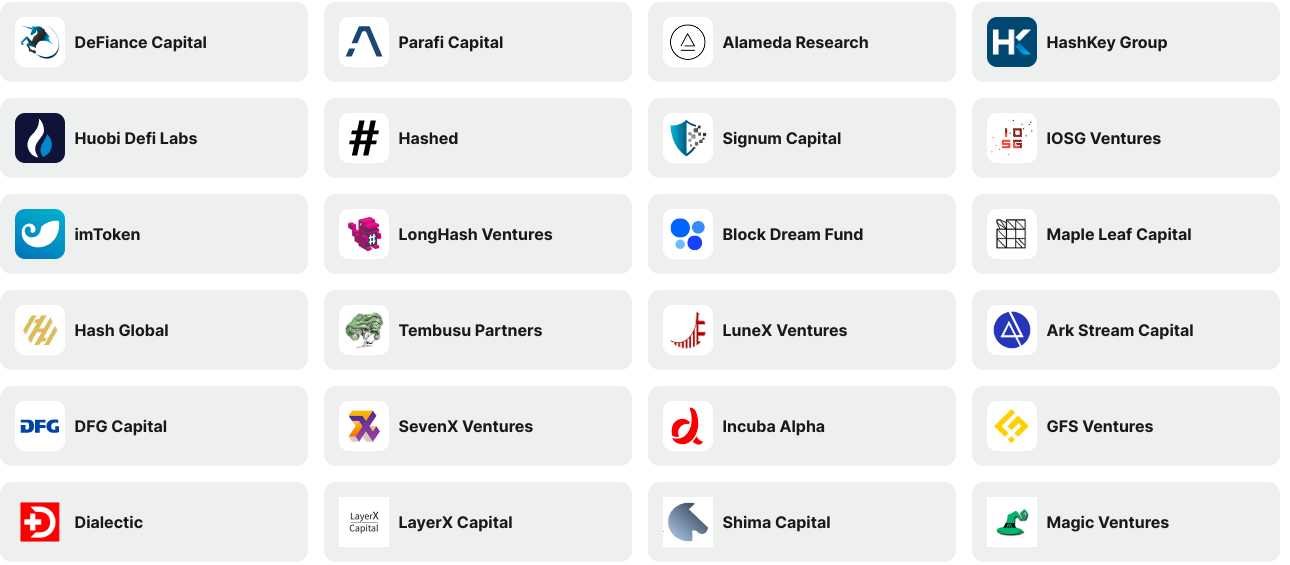Image resolution: width=1290 pixels, height=565 pixels.
Task: Click the SevenX Ventures label
Action: coord(466,426)
